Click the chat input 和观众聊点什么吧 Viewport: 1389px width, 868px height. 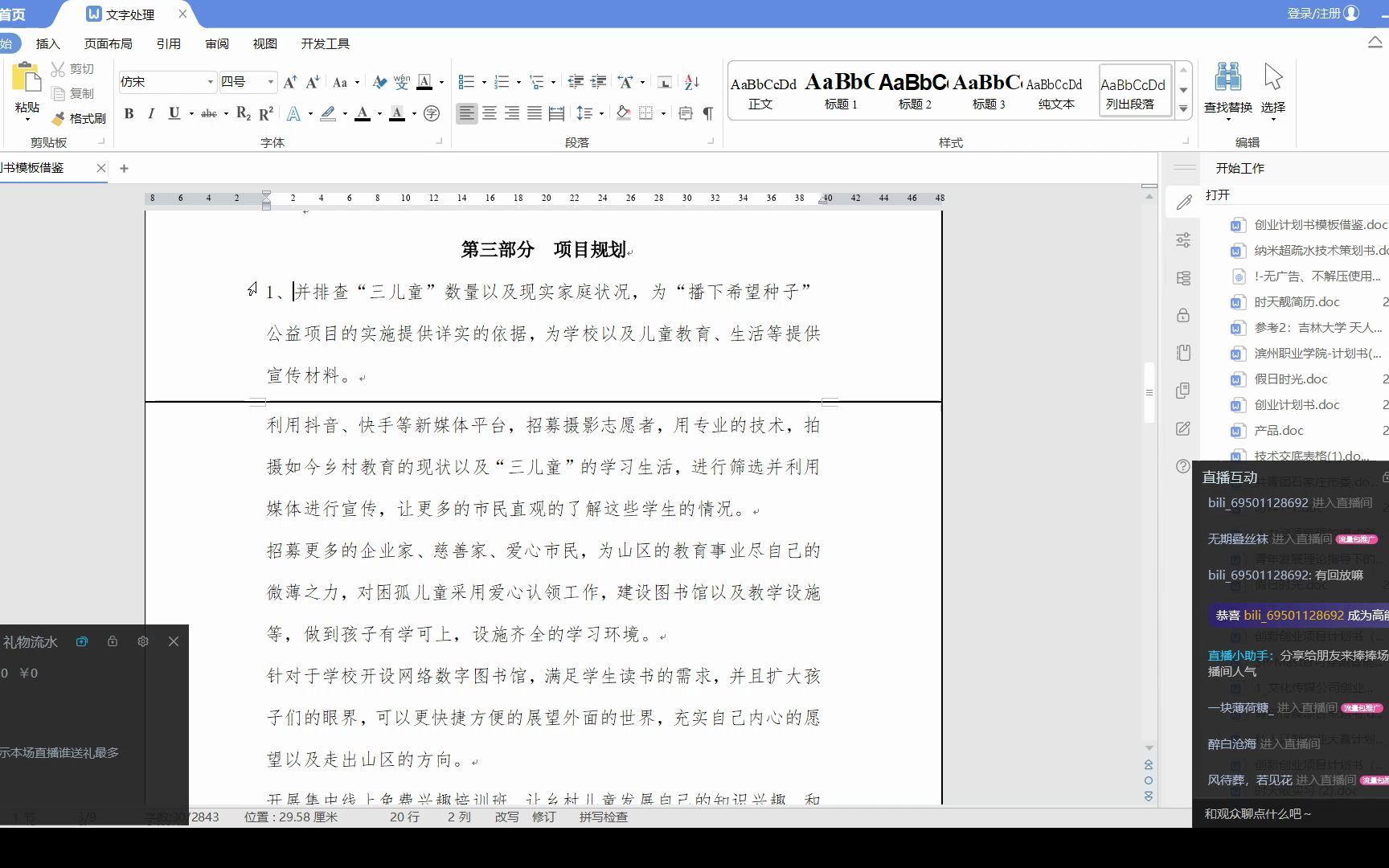coord(1258,814)
